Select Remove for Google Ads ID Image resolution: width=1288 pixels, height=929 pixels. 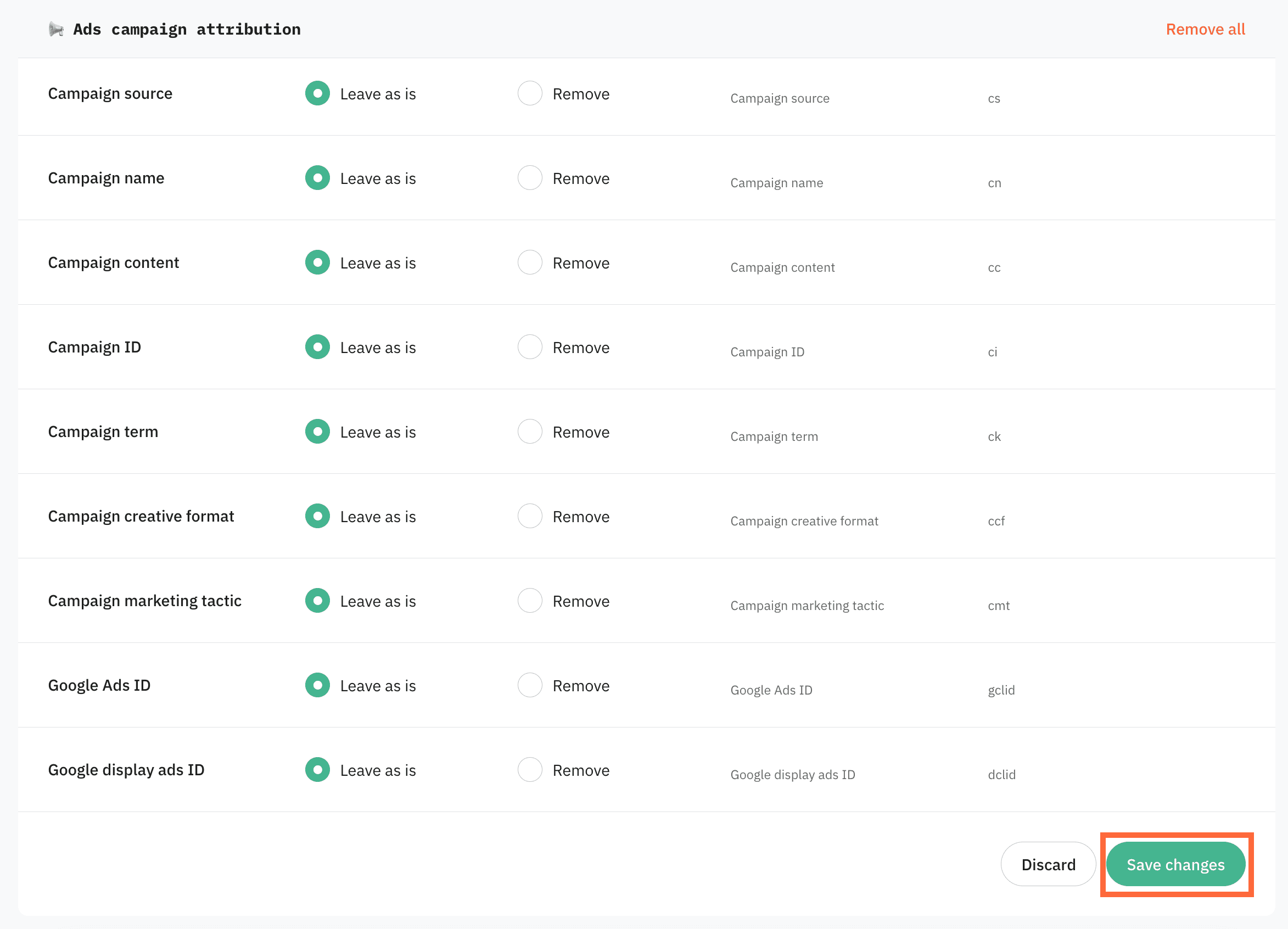pyautogui.click(x=530, y=685)
